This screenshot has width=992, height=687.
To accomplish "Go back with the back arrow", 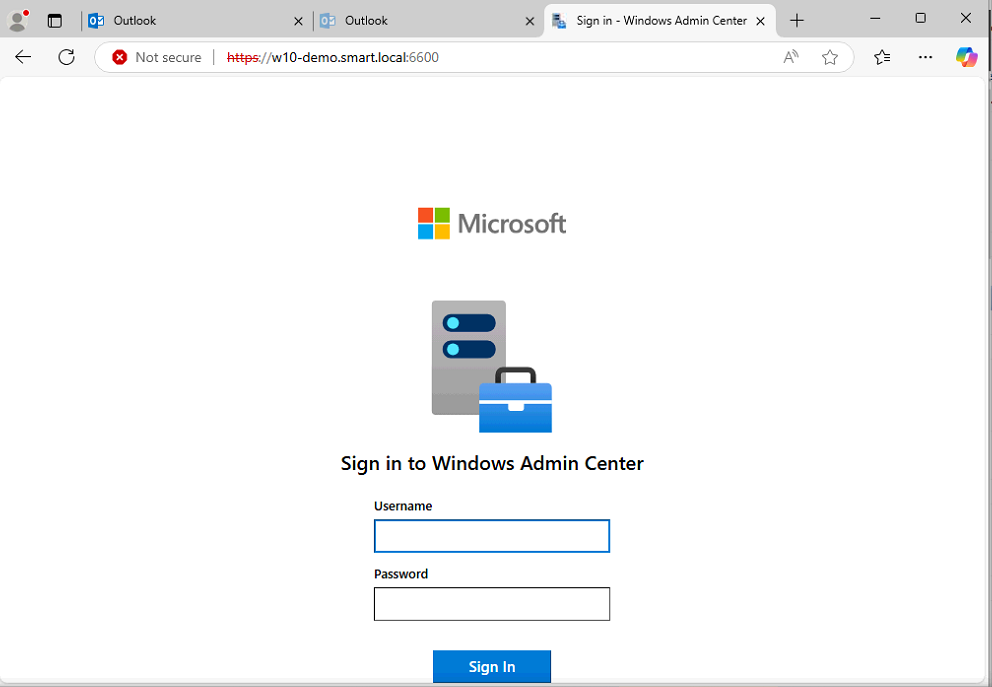I will [23, 57].
